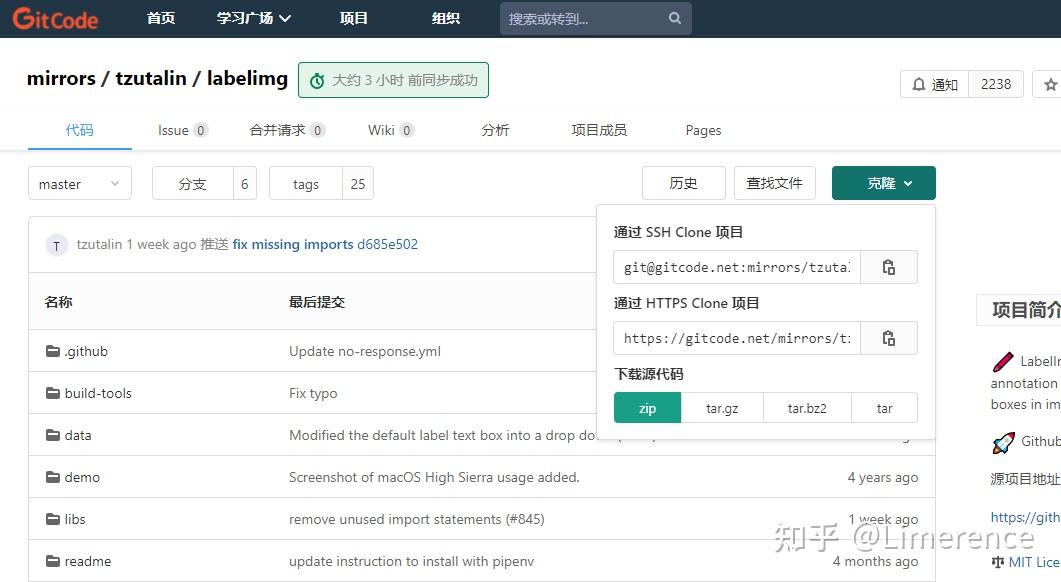
Task: Copy the HTTPS clone URL
Action: pos(888,338)
